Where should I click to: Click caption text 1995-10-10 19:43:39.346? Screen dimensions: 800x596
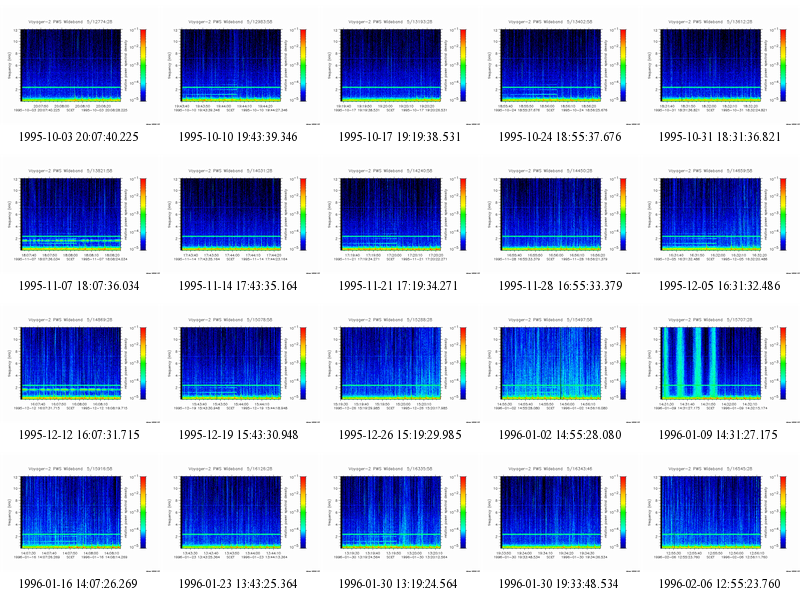tap(238, 137)
